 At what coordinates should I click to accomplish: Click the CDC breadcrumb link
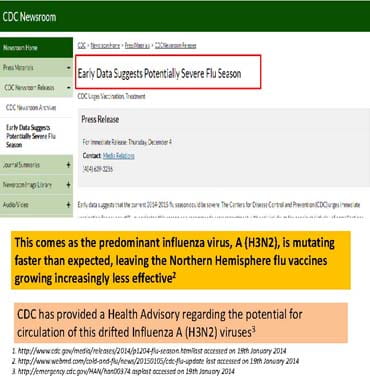tap(82, 45)
